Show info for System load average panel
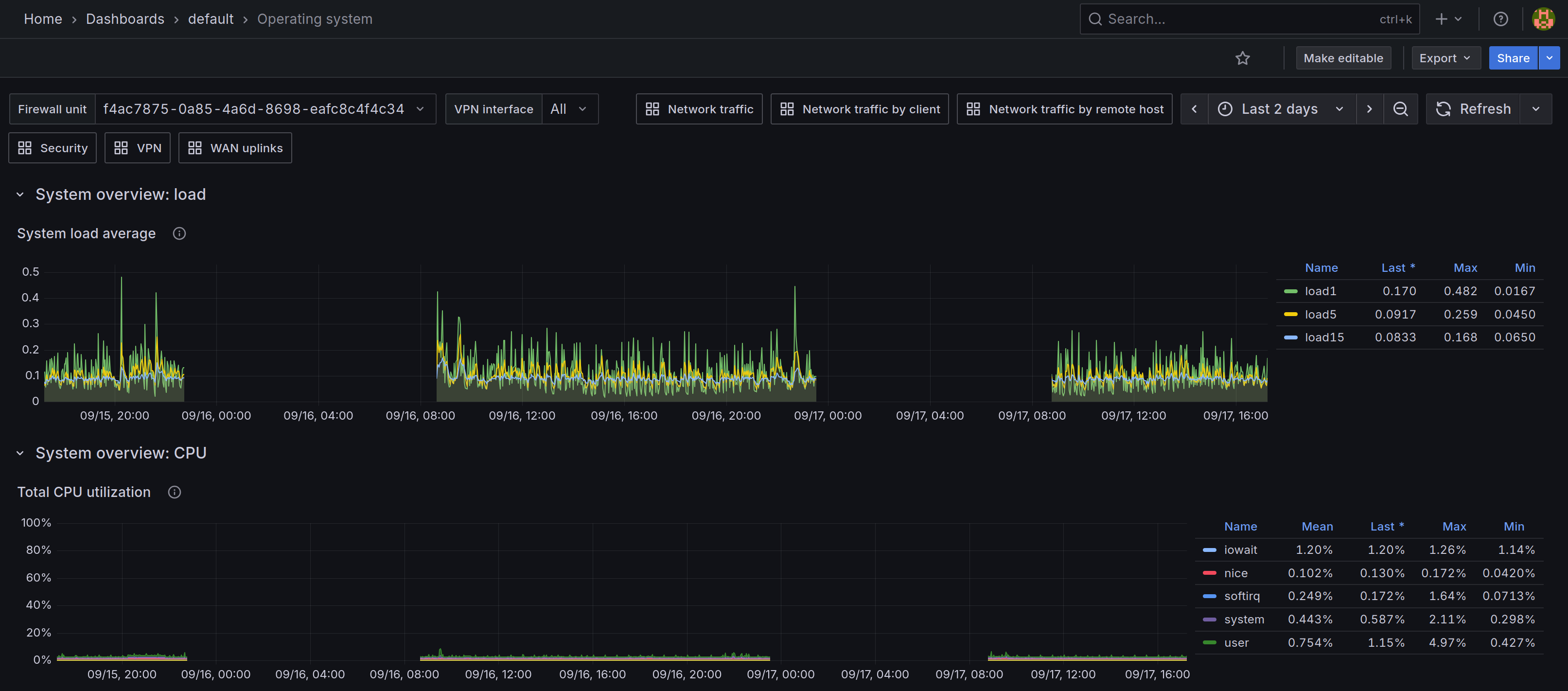This screenshot has width=1568, height=691. pyautogui.click(x=179, y=234)
